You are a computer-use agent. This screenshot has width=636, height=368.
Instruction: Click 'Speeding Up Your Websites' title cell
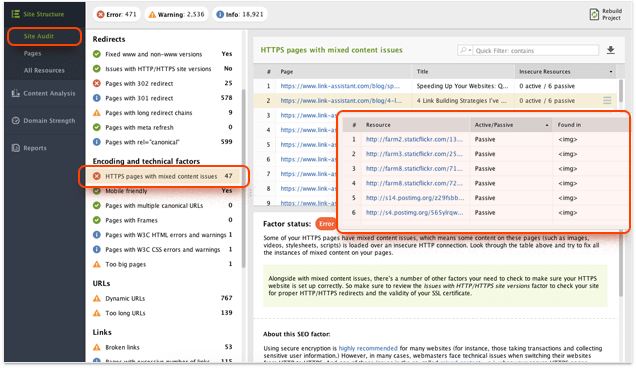click(x=462, y=86)
